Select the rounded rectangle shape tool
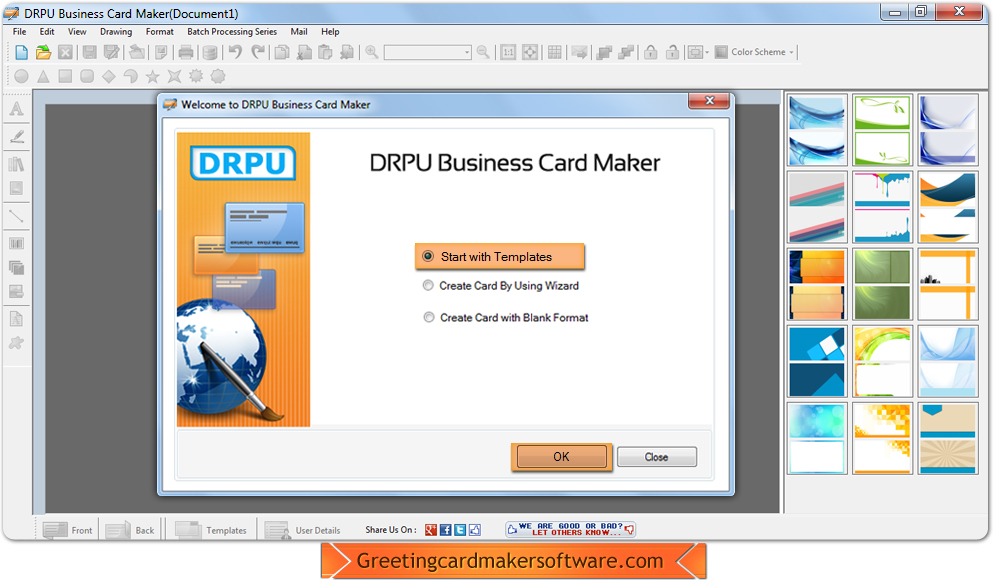The image size is (993, 580). 87,76
